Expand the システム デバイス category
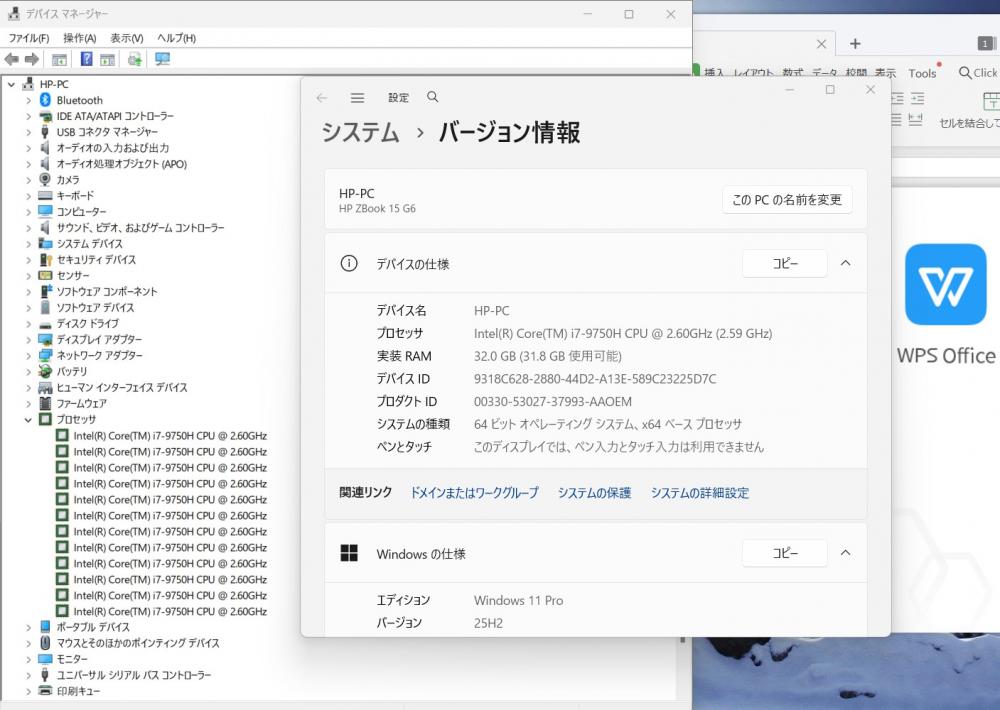1000x710 pixels. (x=28, y=244)
